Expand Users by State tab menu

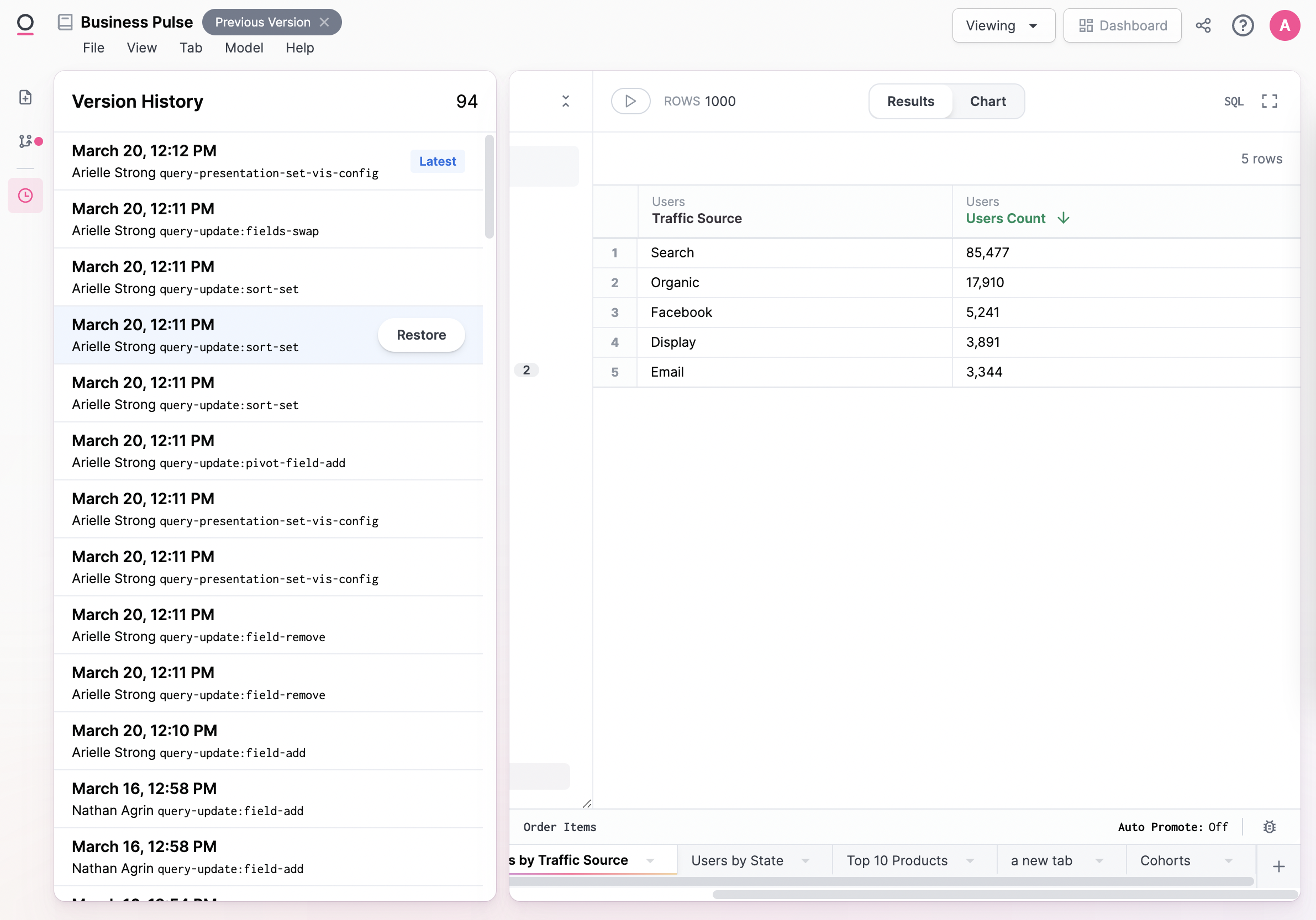[806, 860]
